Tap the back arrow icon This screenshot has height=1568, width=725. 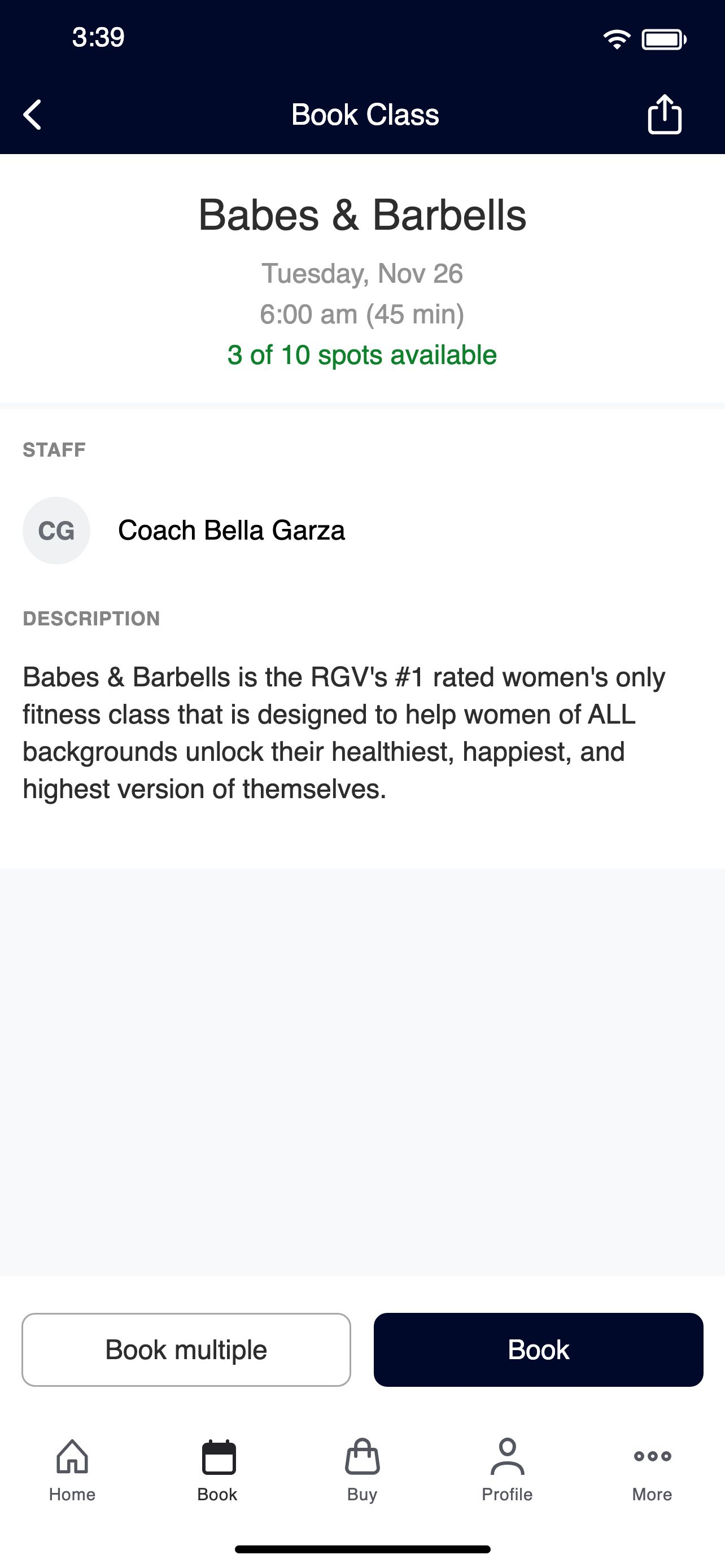pos(32,115)
